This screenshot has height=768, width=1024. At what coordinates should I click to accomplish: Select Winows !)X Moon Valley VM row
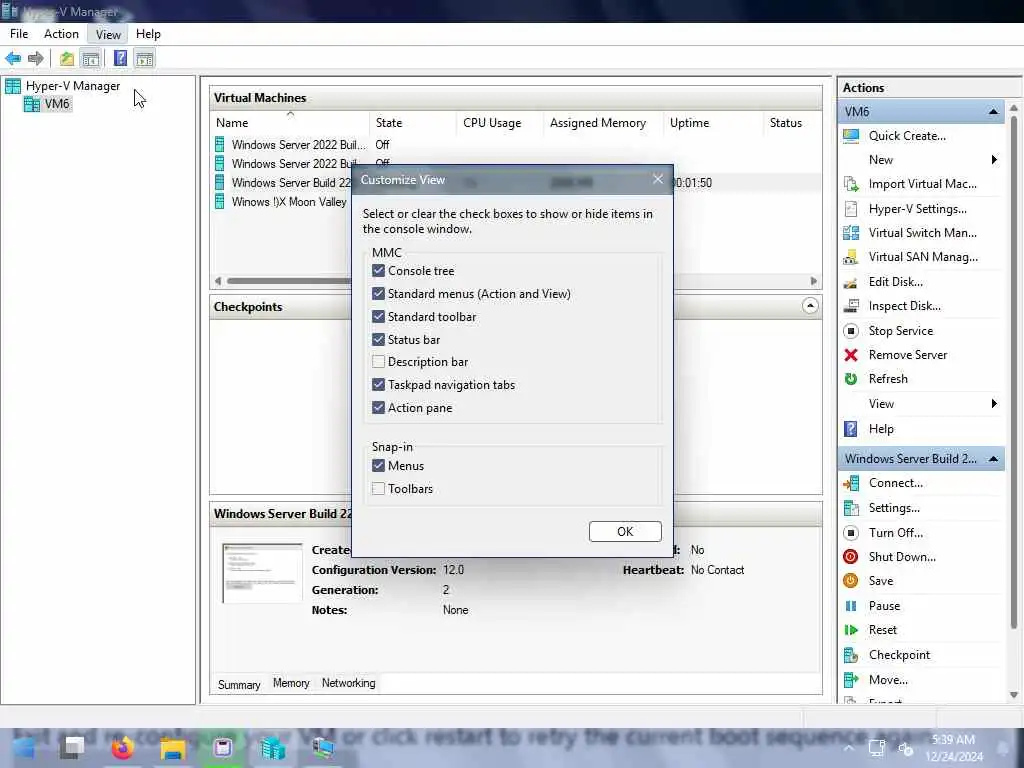[289, 202]
